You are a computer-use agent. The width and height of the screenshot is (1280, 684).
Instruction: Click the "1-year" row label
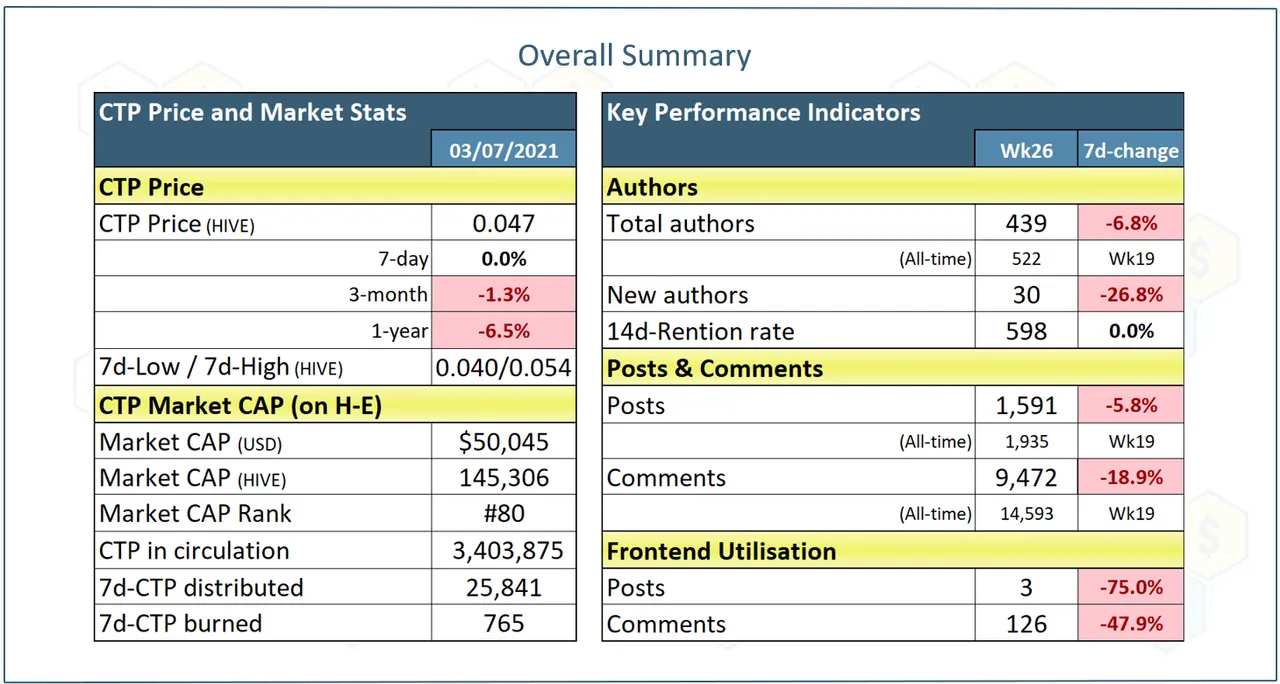pos(399,331)
